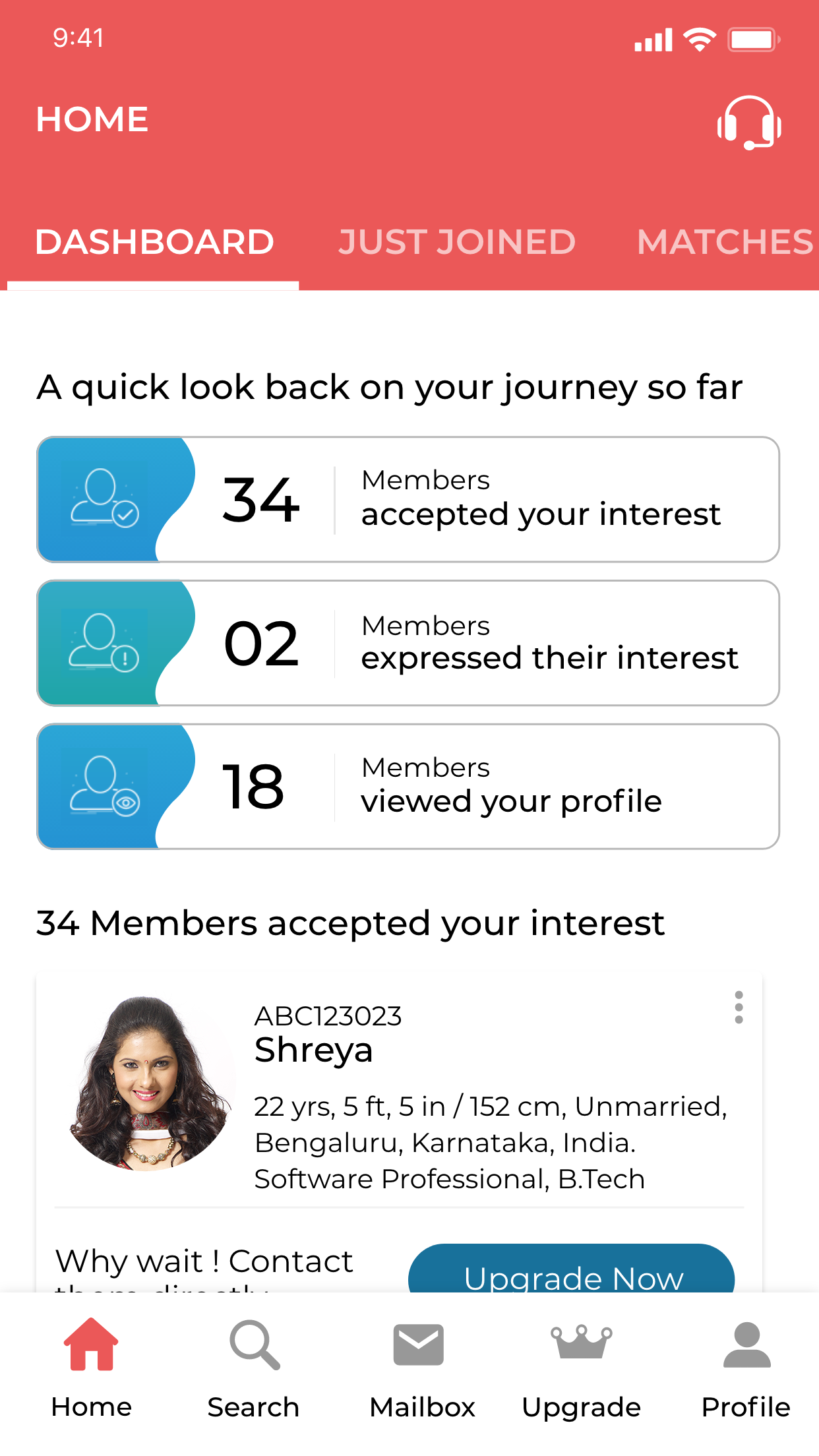Screen dimensions: 819x1456
Task: Switch to the MATCHES tab
Action: 725,242
